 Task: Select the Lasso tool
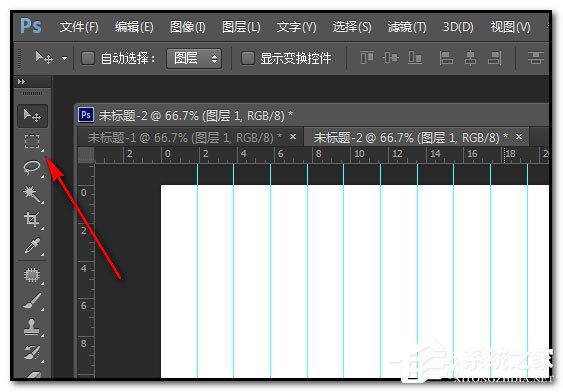coord(32,167)
